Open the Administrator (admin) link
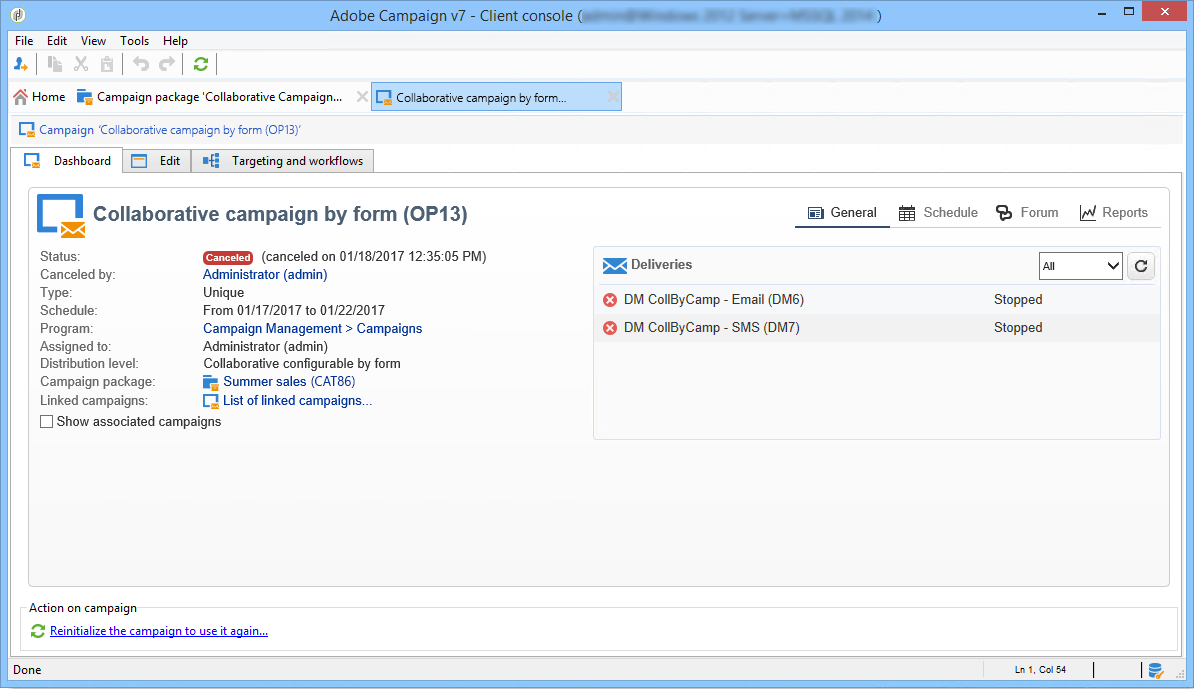 point(265,275)
